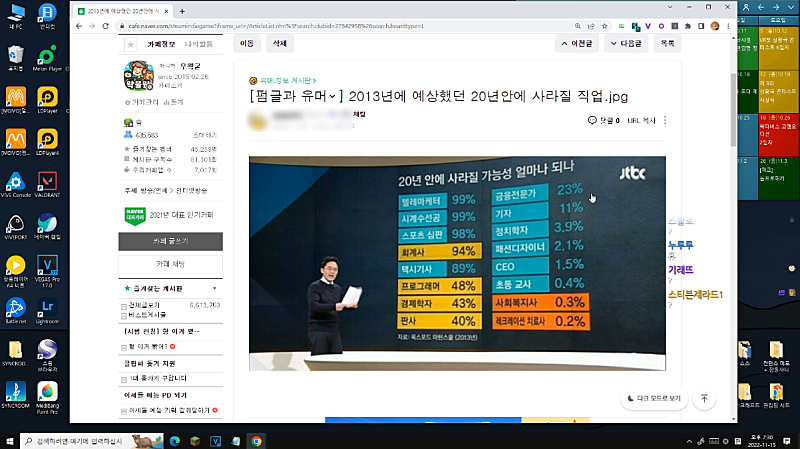Select the current browser tab
The image size is (800, 449).
pos(123,11)
